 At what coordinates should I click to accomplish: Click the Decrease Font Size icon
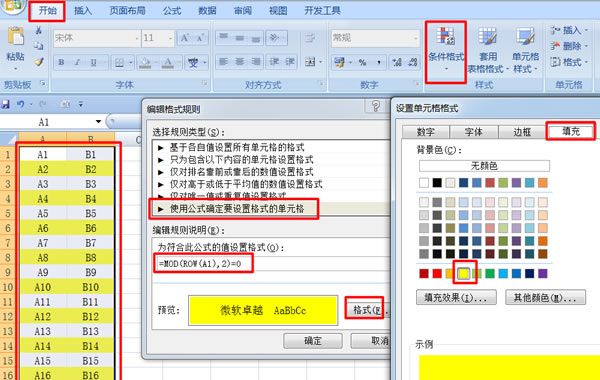pos(200,38)
